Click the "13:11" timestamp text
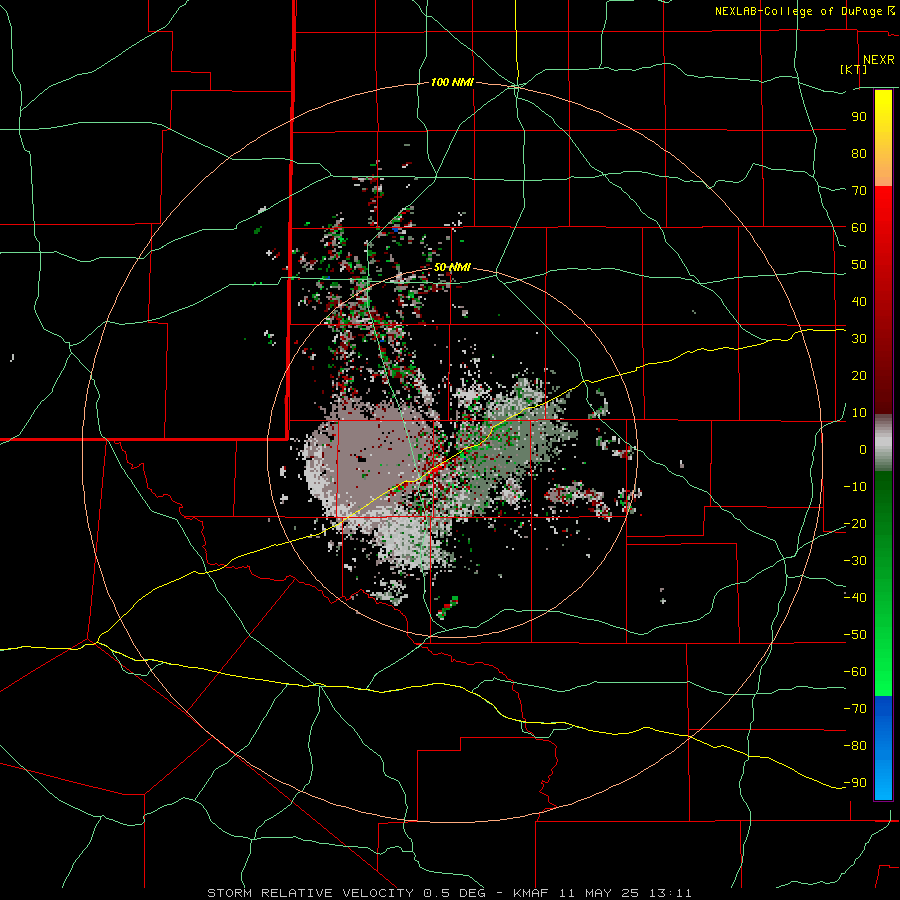The height and width of the screenshot is (900, 900). (x=670, y=893)
